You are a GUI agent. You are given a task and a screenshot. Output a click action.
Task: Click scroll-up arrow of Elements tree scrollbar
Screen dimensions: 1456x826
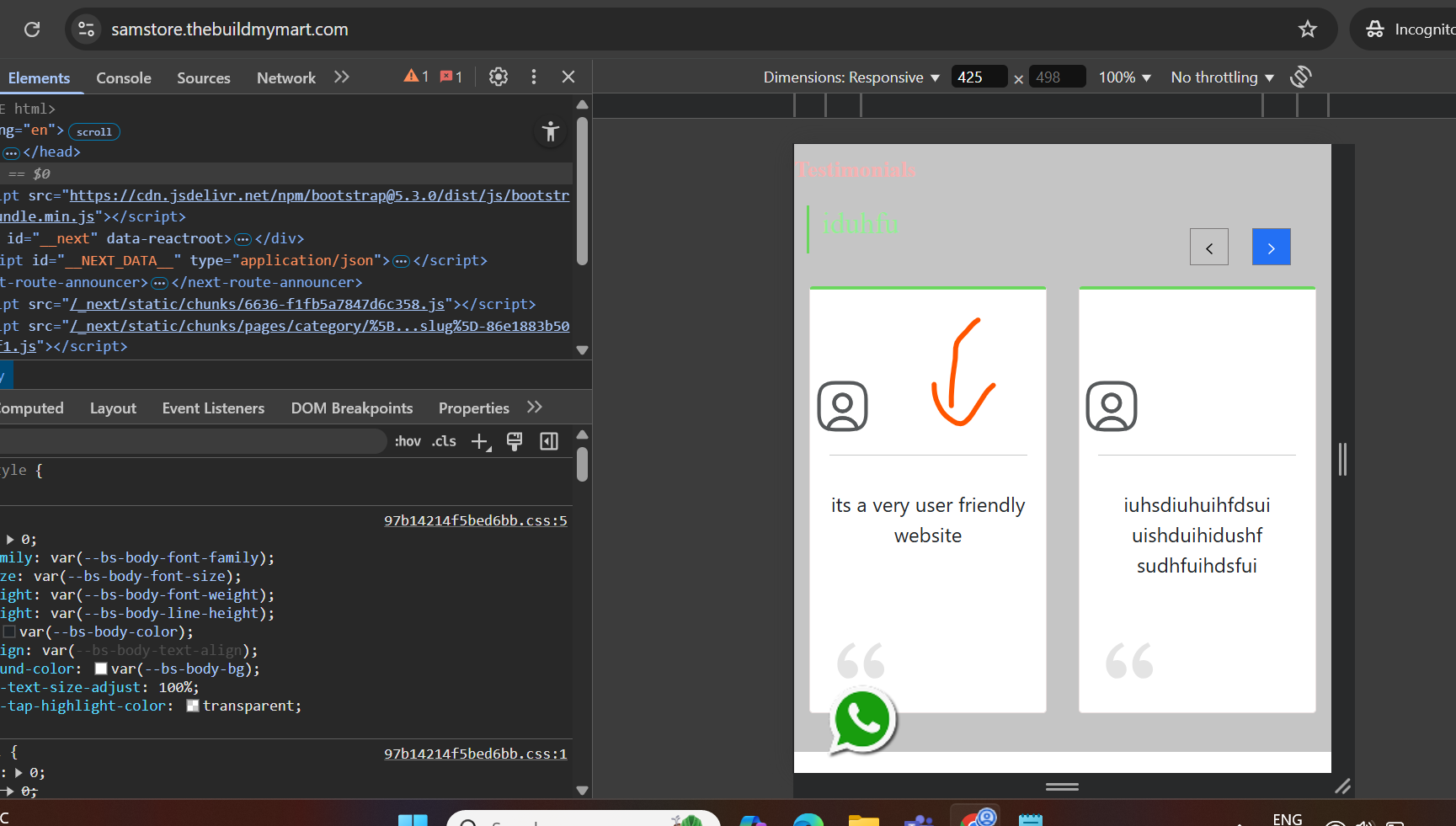click(x=582, y=105)
